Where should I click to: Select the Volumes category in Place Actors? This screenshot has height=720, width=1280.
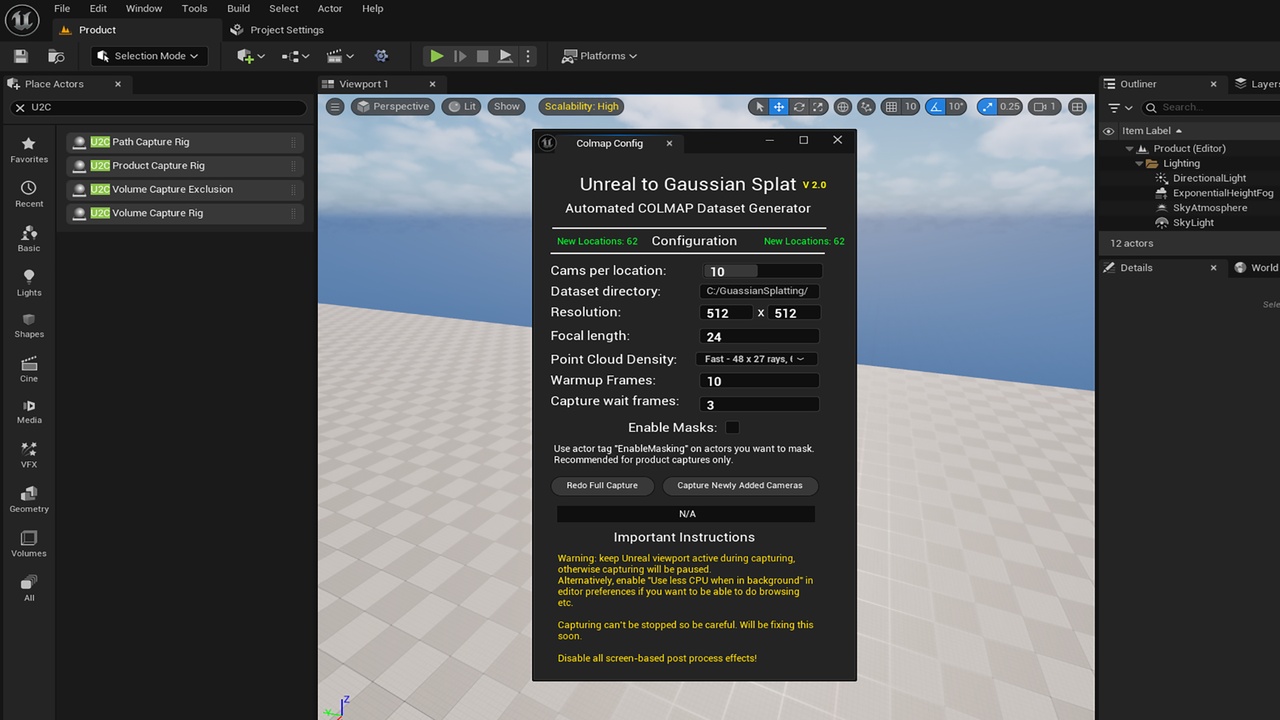coord(29,544)
